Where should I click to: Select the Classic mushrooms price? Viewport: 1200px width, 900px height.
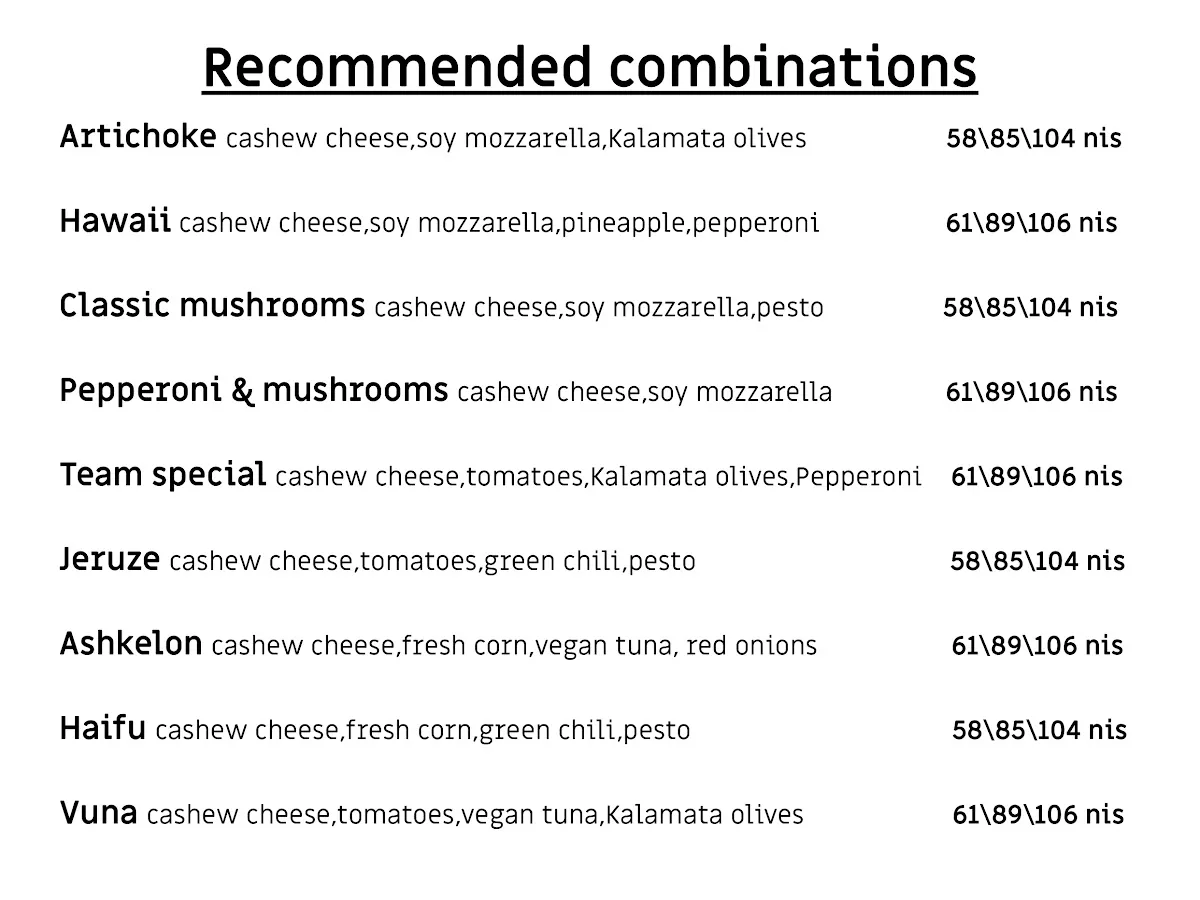1030,307
